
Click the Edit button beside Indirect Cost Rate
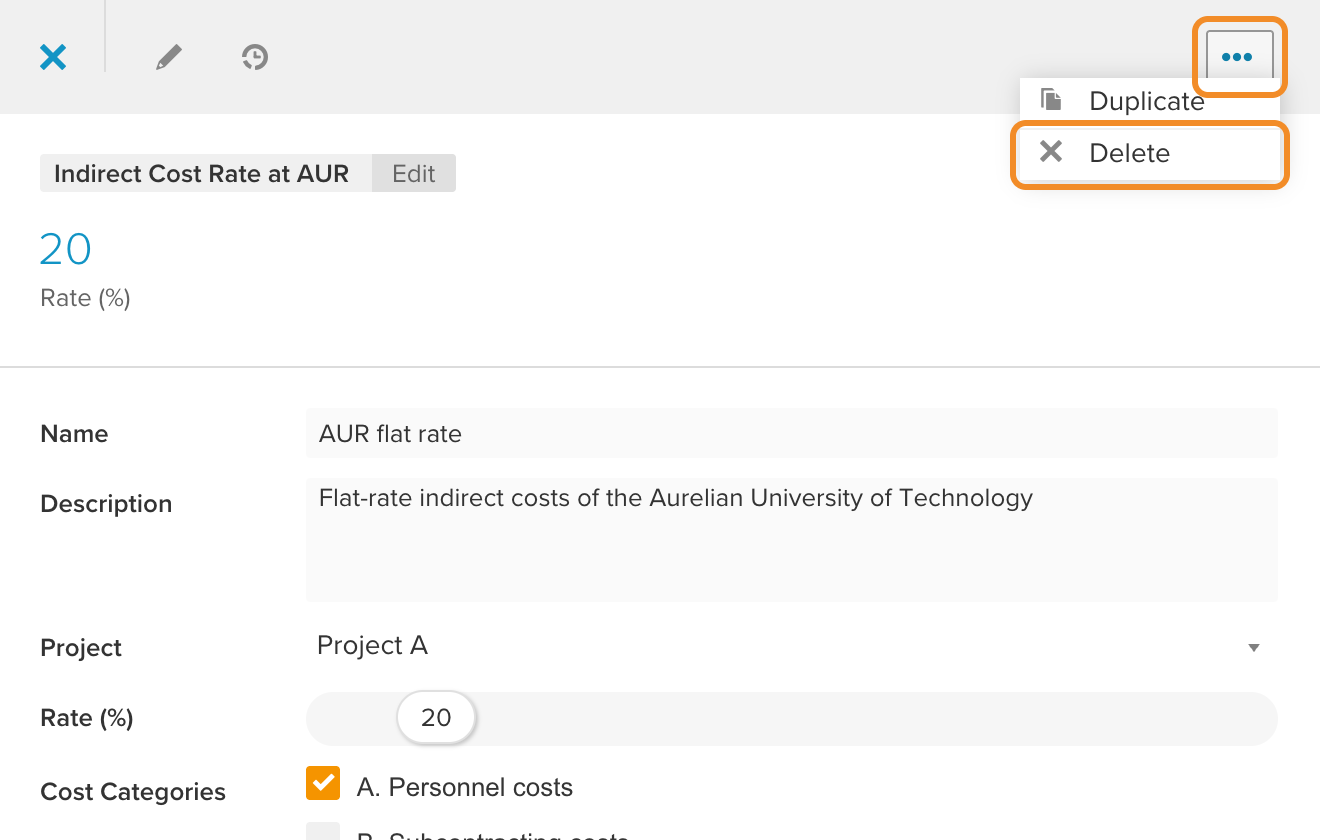click(414, 173)
